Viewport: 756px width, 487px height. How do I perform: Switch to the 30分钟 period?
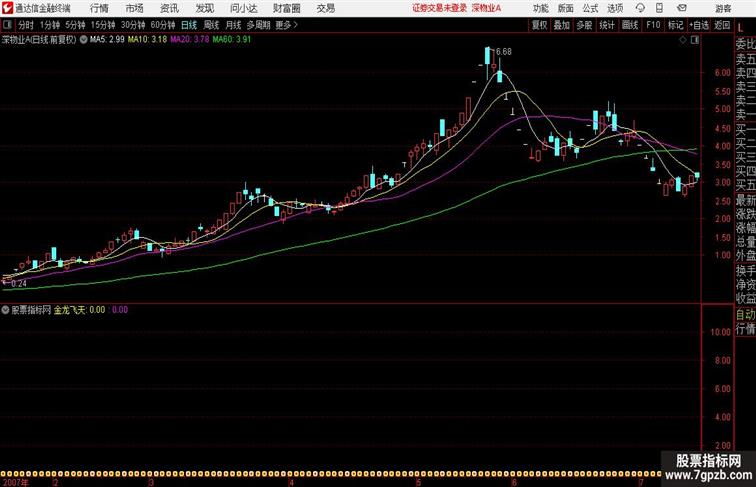point(133,25)
